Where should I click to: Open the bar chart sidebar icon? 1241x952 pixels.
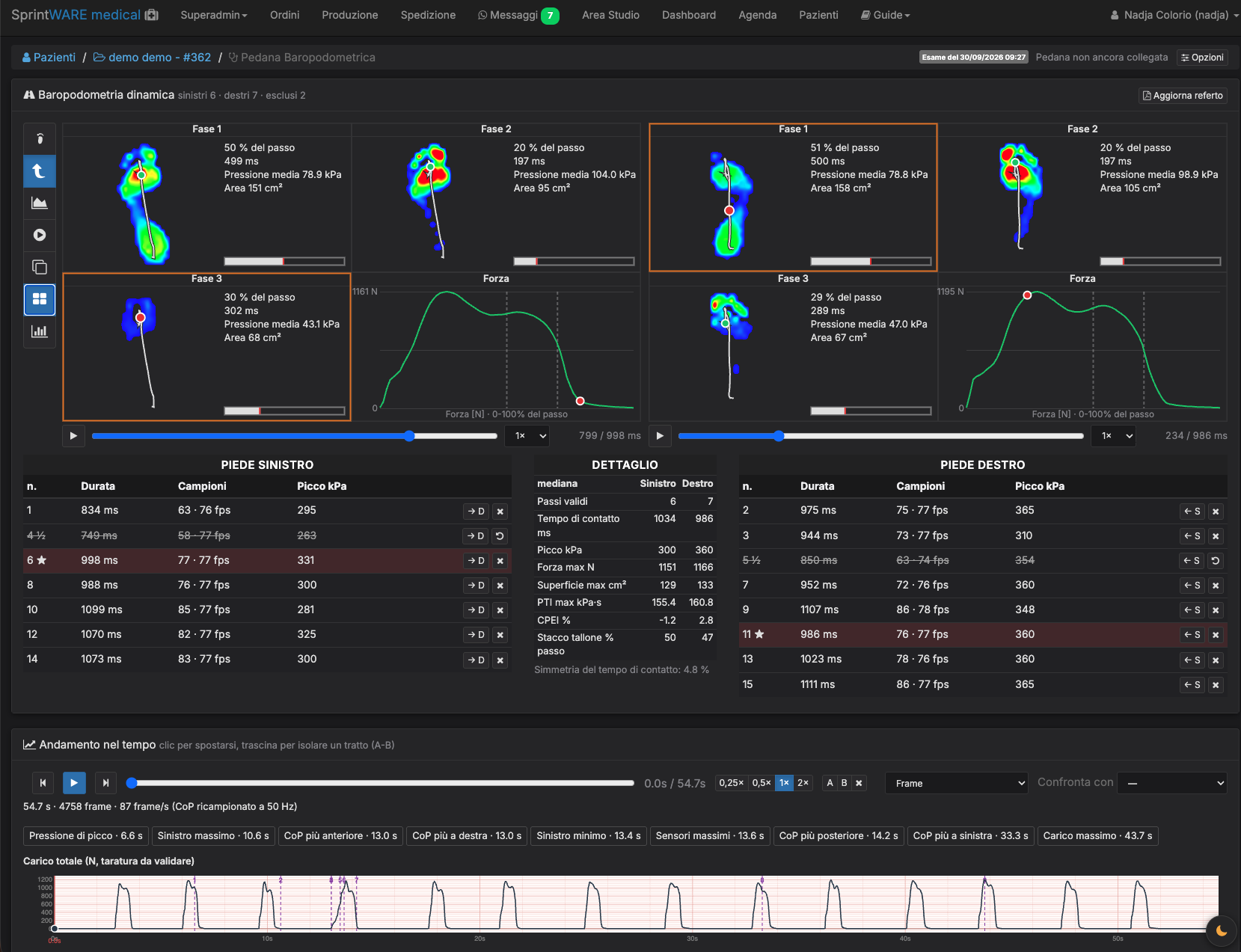[x=40, y=331]
